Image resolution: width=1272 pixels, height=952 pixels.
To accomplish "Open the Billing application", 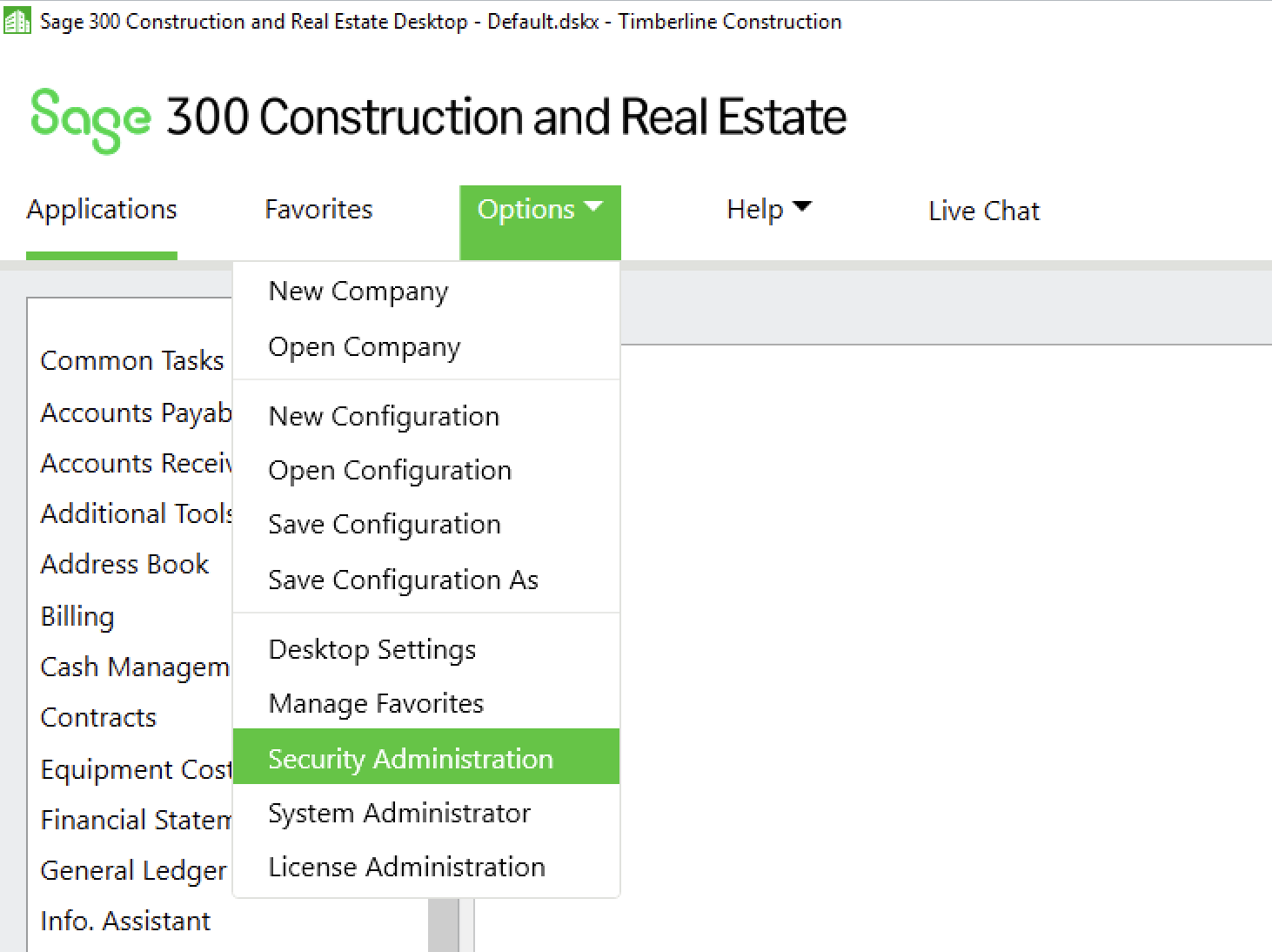I will (x=77, y=616).
